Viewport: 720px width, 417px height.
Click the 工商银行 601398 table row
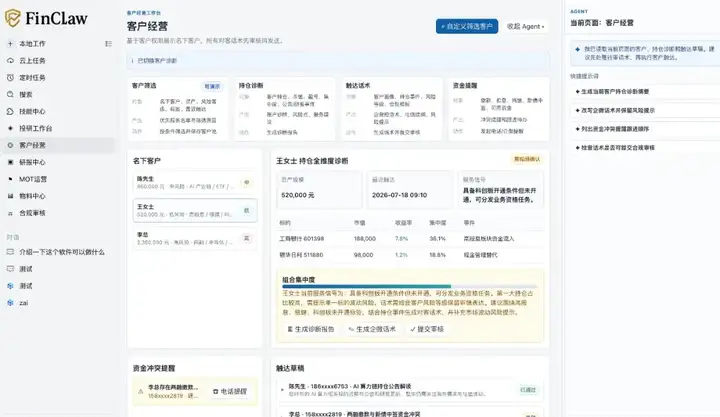(410, 239)
